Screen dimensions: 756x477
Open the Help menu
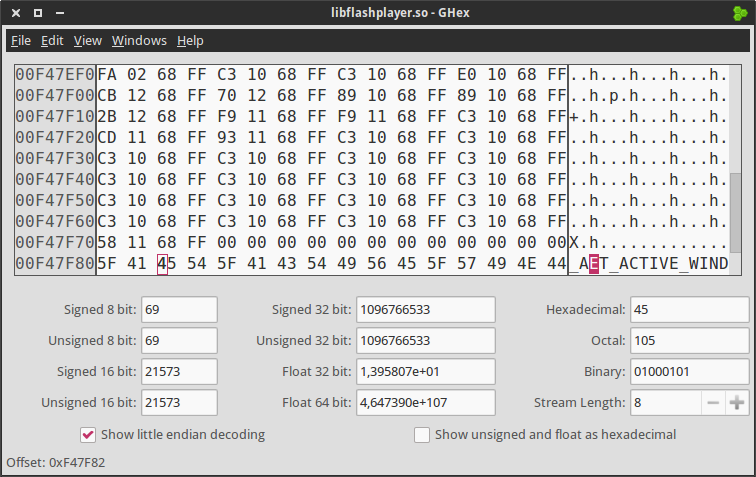click(x=190, y=41)
